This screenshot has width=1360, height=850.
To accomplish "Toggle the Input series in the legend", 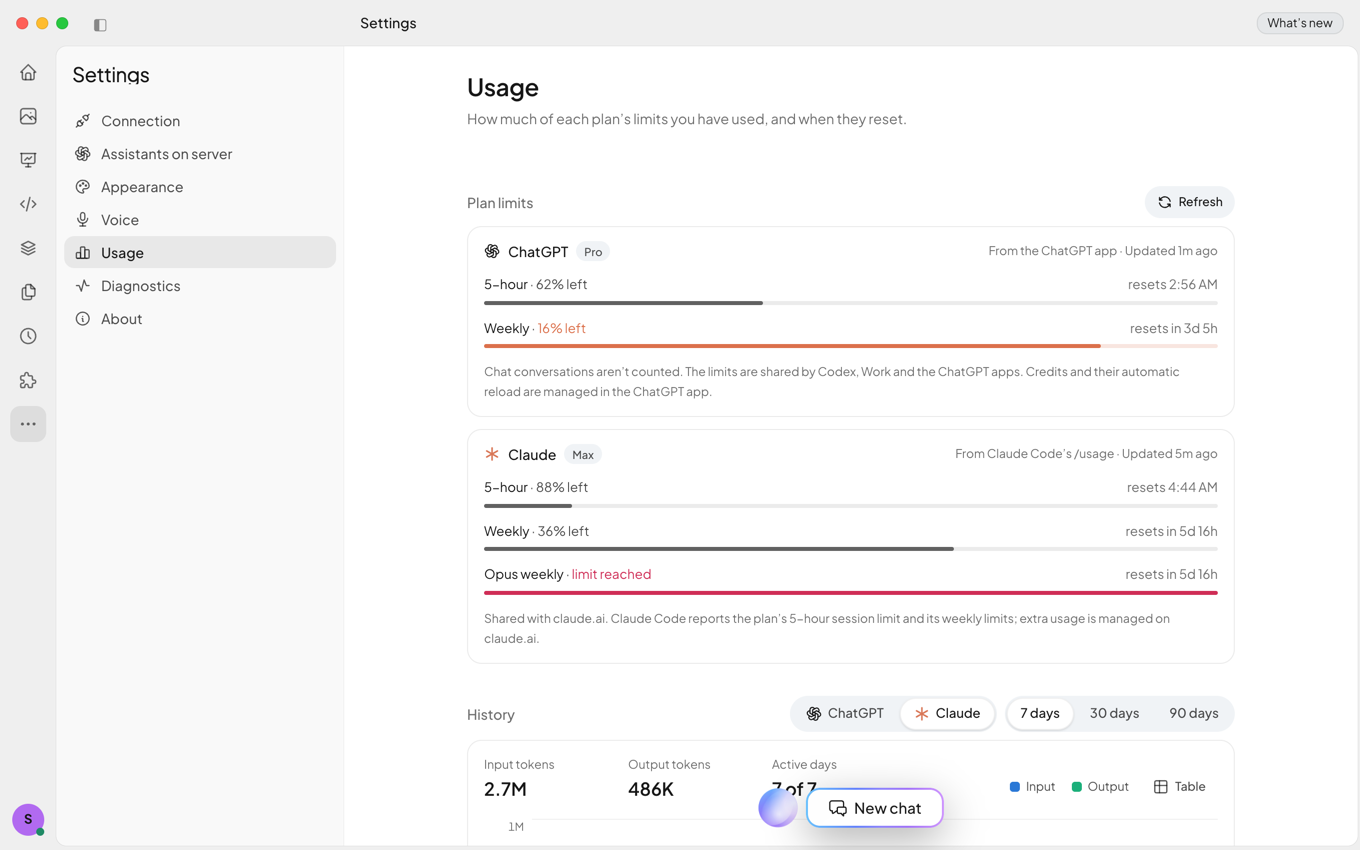I will [x=1032, y=787].
